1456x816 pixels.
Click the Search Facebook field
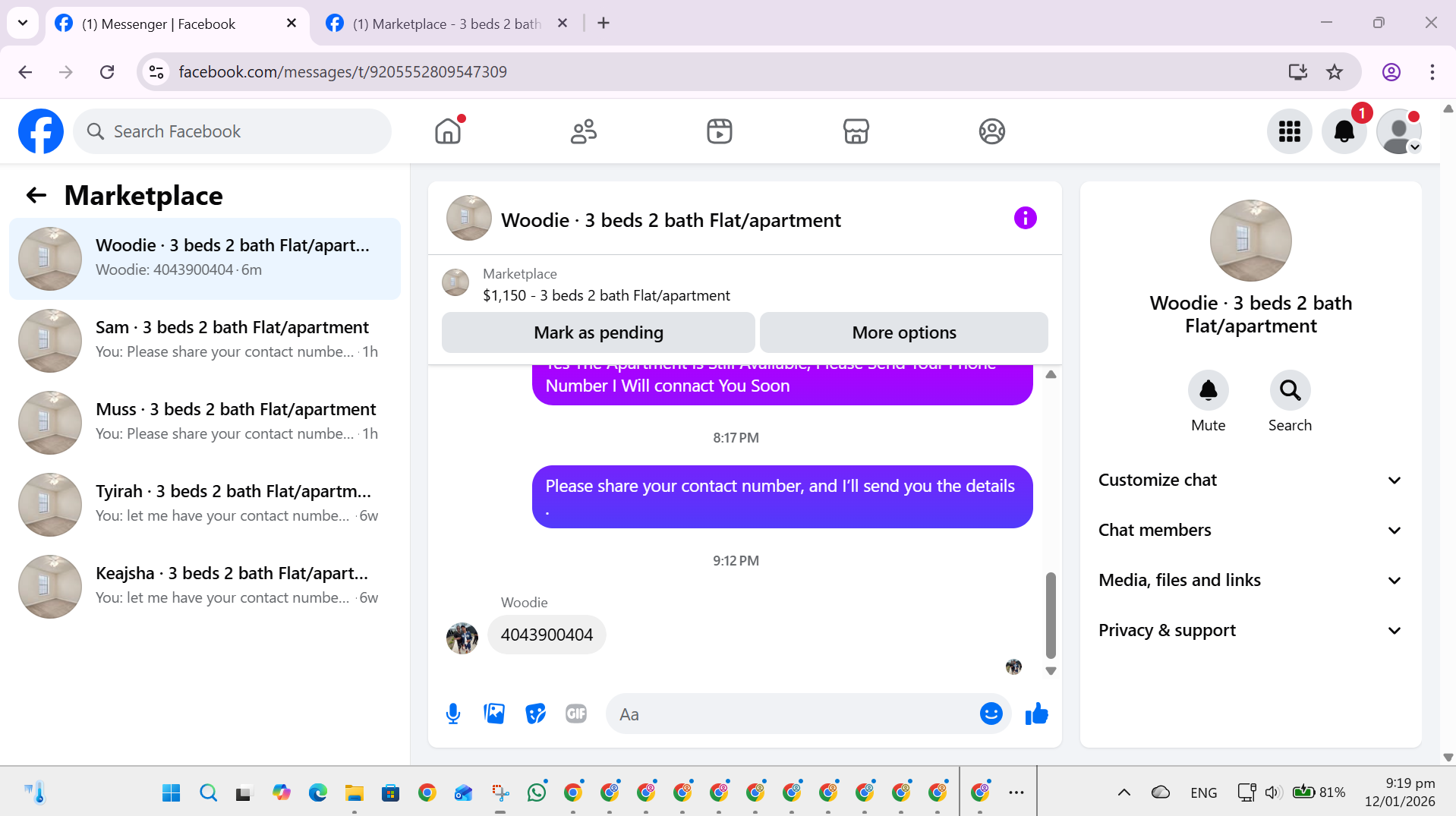point(232,131)
